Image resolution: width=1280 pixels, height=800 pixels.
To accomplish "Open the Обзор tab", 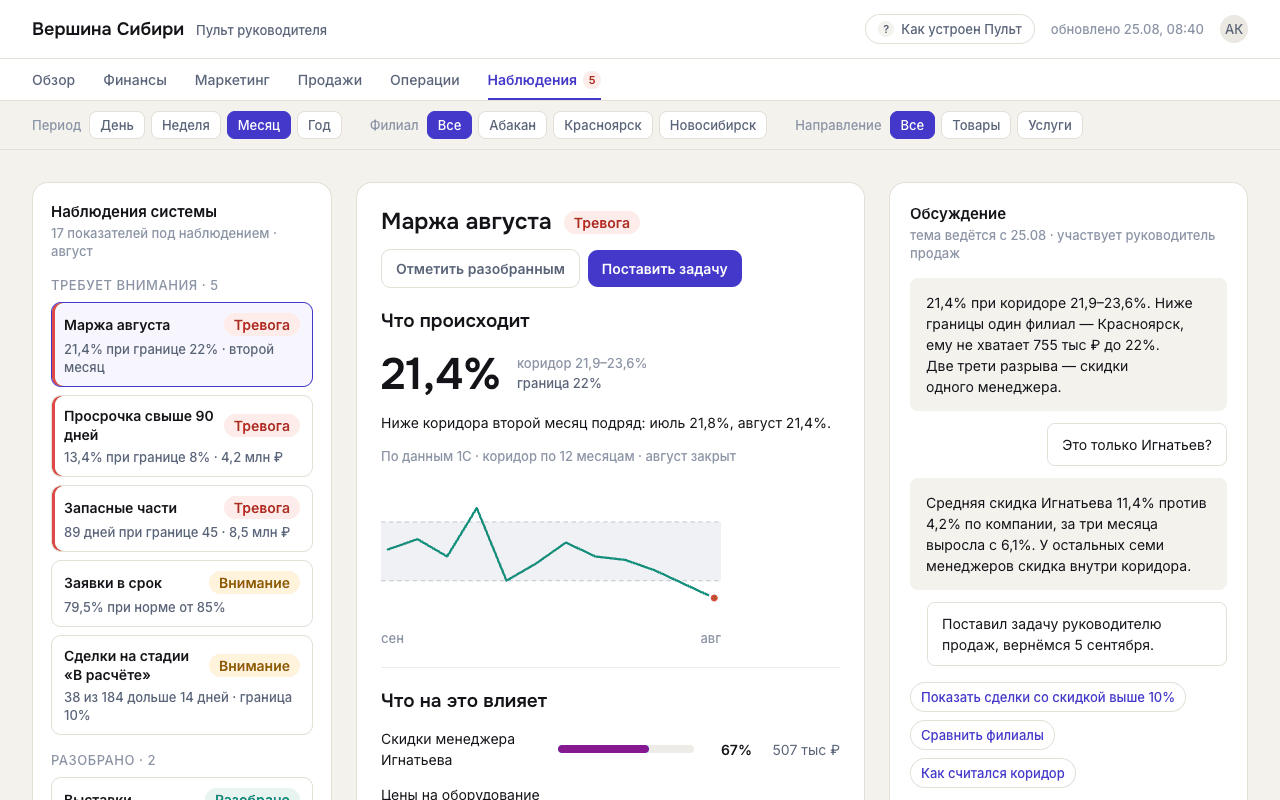I will [x=53, y=80].
